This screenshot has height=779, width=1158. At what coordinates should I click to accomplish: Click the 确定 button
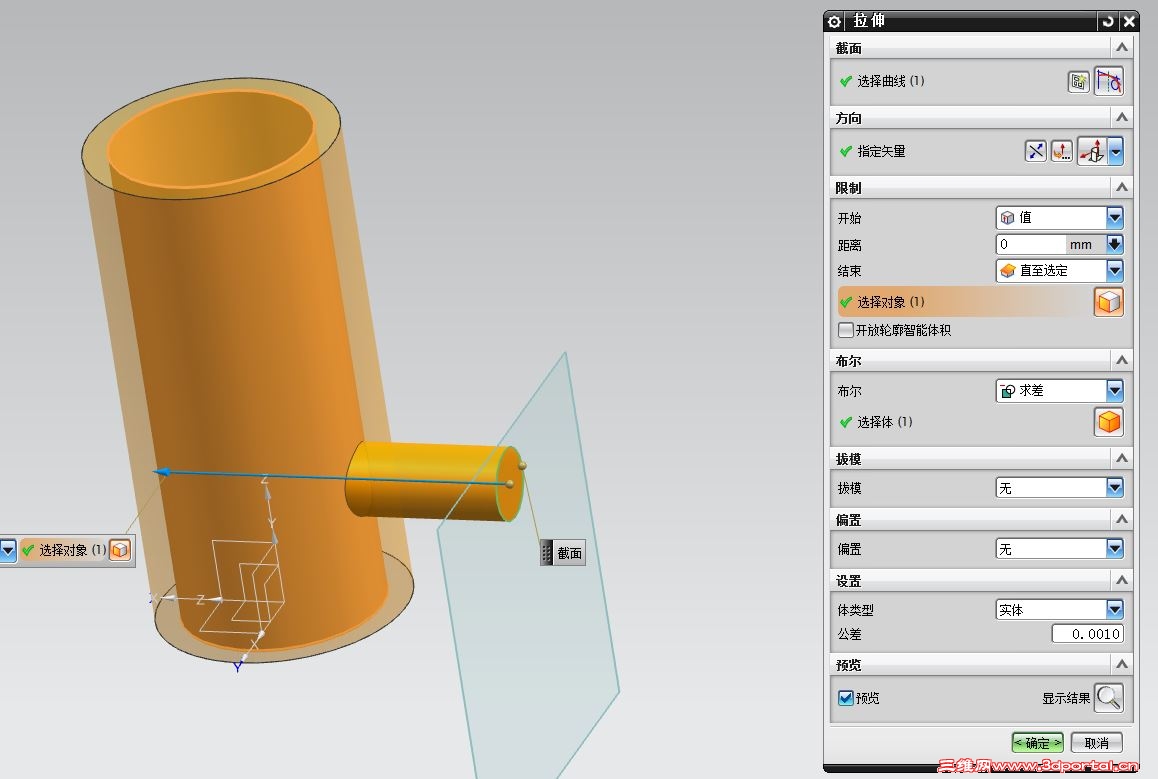click(1037, 743)
